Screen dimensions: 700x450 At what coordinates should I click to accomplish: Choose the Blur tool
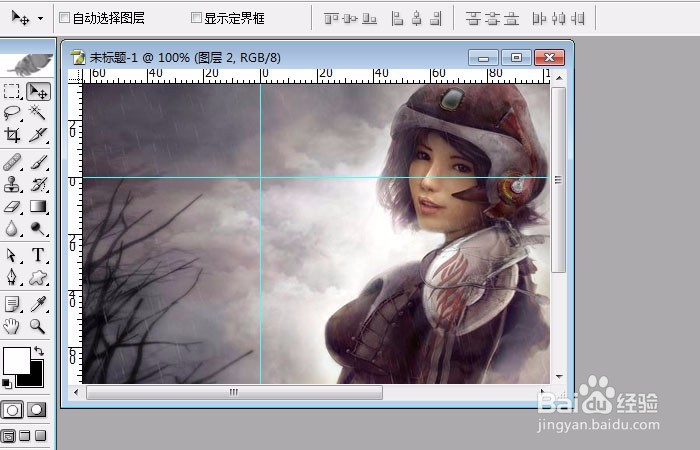(12, 229)
